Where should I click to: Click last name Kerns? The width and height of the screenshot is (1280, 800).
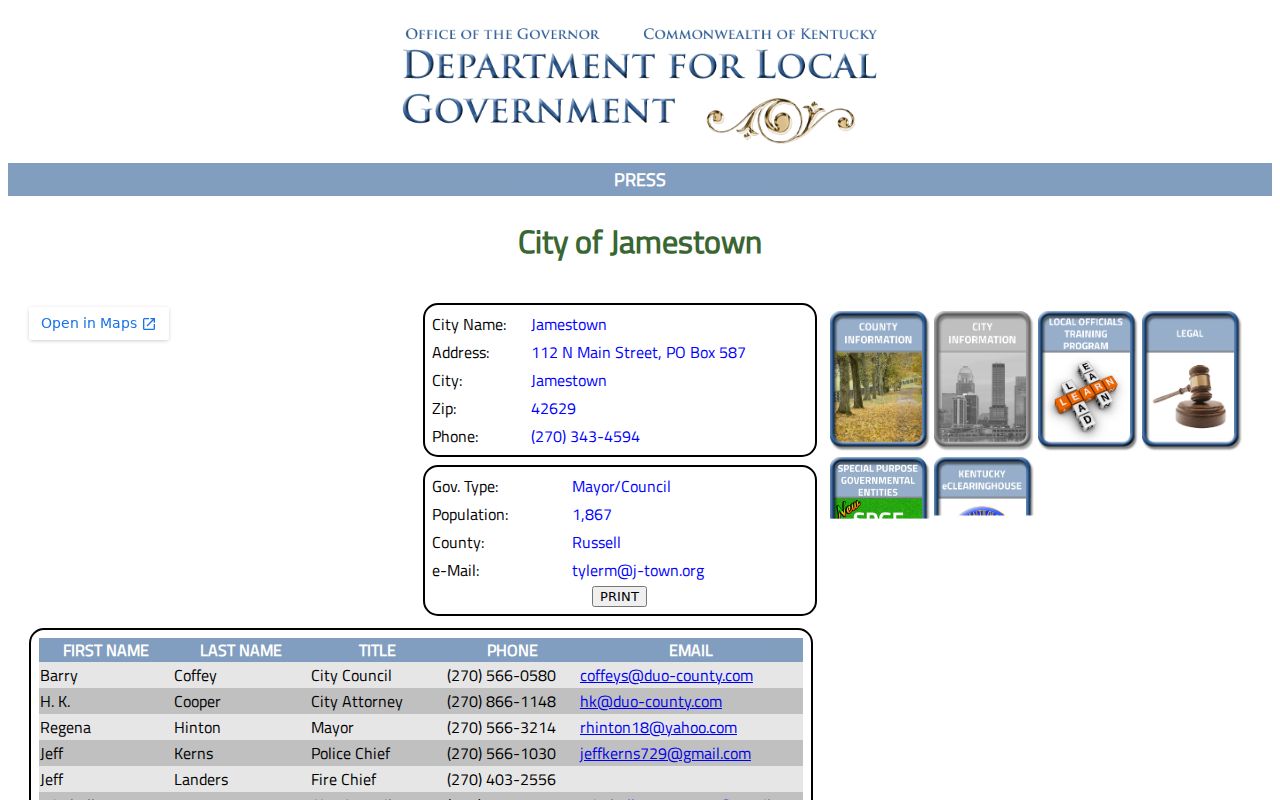[x=193, y=754]
